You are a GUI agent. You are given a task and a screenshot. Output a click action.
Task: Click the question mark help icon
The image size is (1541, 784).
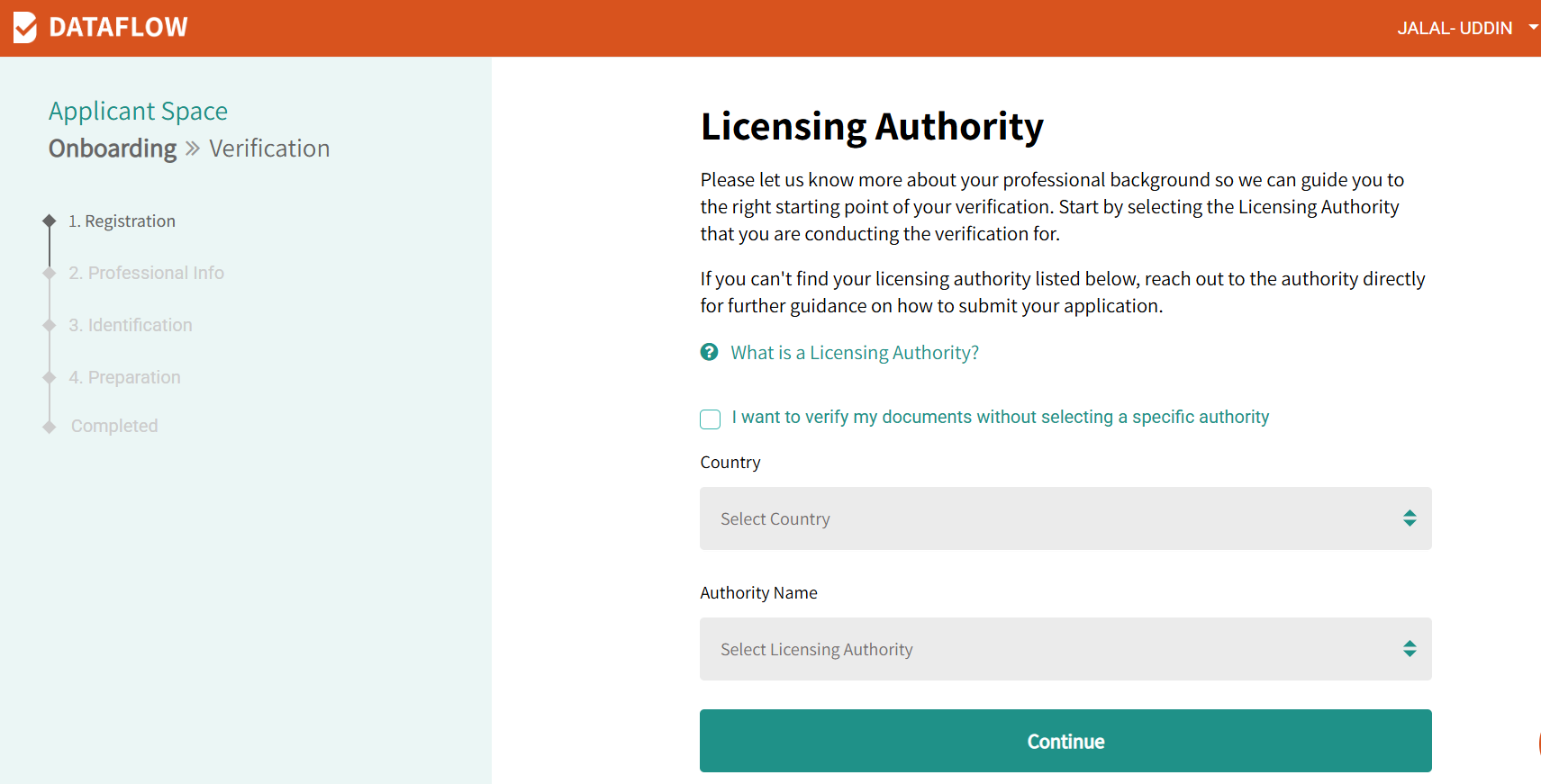pyautogui.click(x=710, y=352)
